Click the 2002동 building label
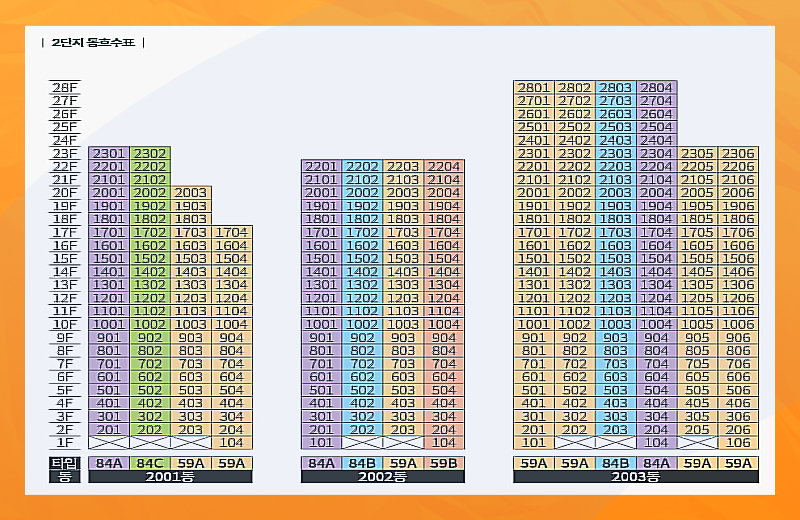This screenshot has height=520, width=800. (383, 477)
